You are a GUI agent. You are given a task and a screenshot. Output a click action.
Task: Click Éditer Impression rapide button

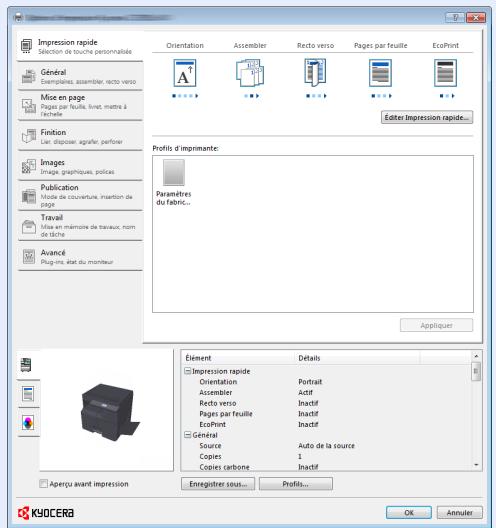click(x=427, y=117)
